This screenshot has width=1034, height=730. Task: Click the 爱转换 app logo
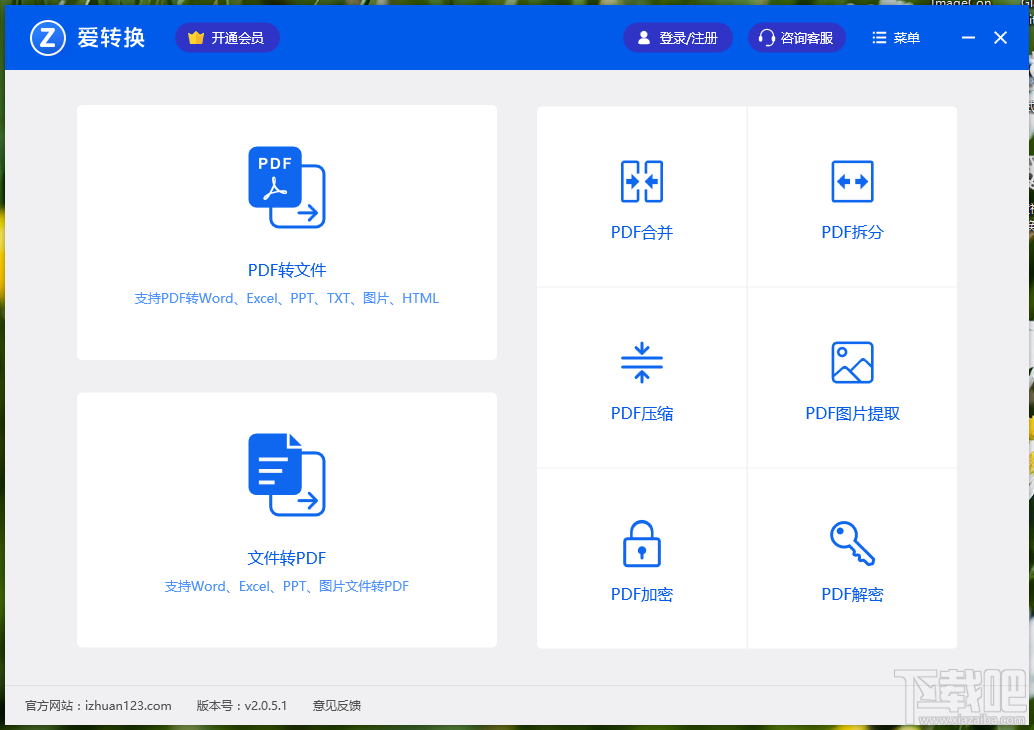(47, 37)
